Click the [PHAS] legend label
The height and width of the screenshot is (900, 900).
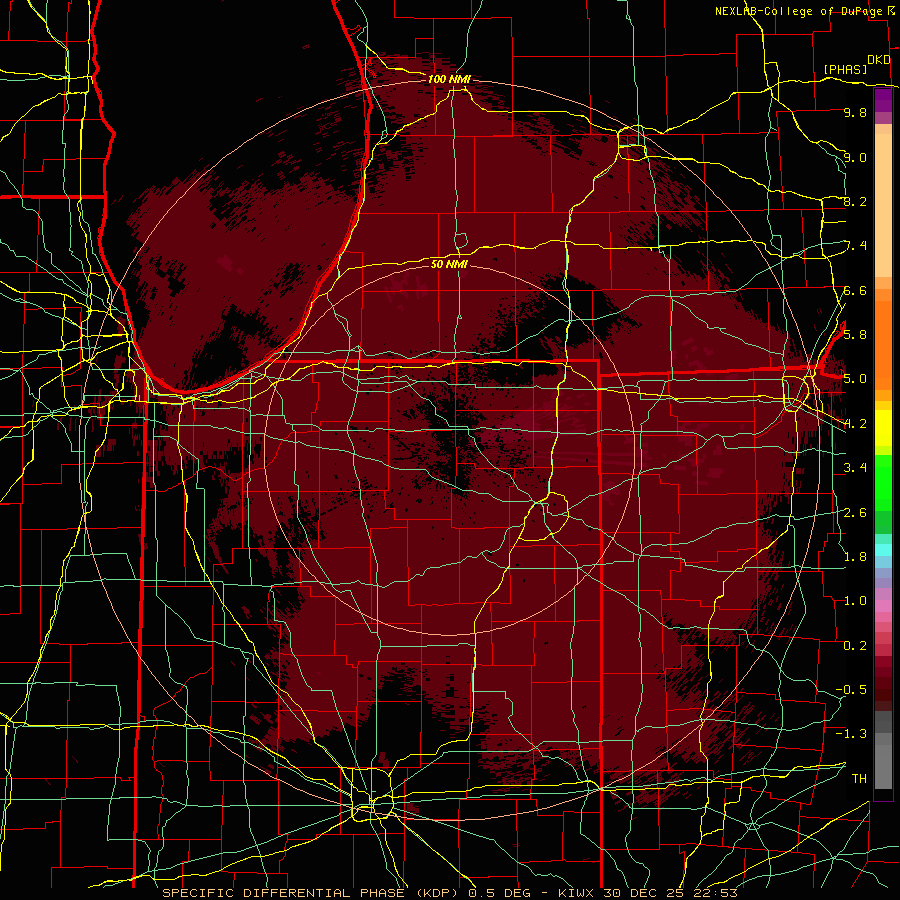(x=845, y=69)
